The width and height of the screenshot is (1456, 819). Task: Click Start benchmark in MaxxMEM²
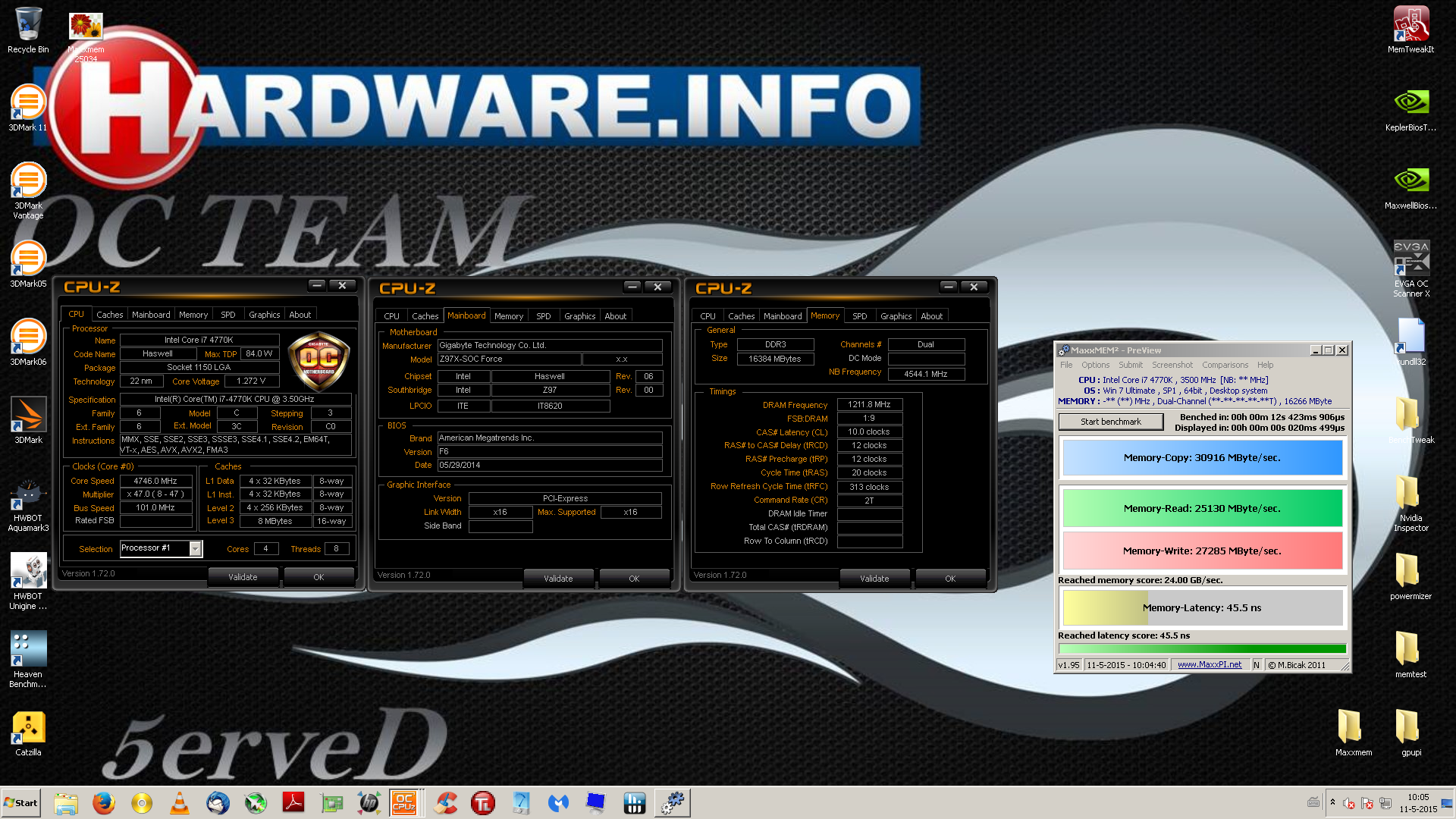pos(1111,422)
